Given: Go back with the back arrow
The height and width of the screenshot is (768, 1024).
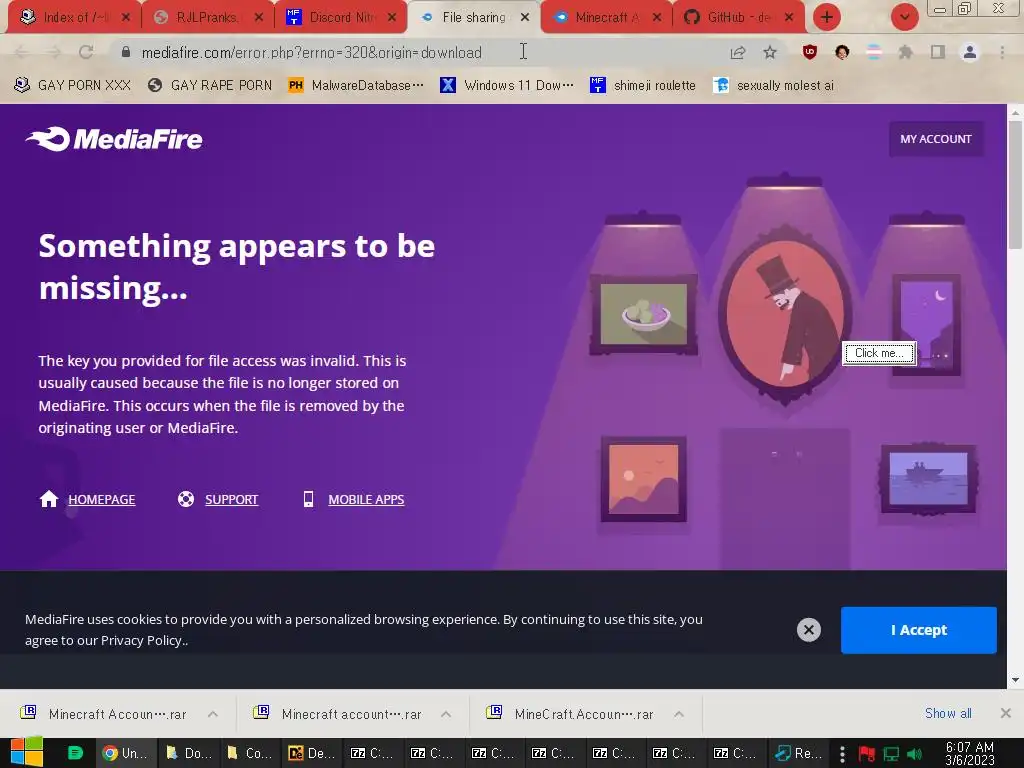Looking at the screenshot, I should coord(21,52).
